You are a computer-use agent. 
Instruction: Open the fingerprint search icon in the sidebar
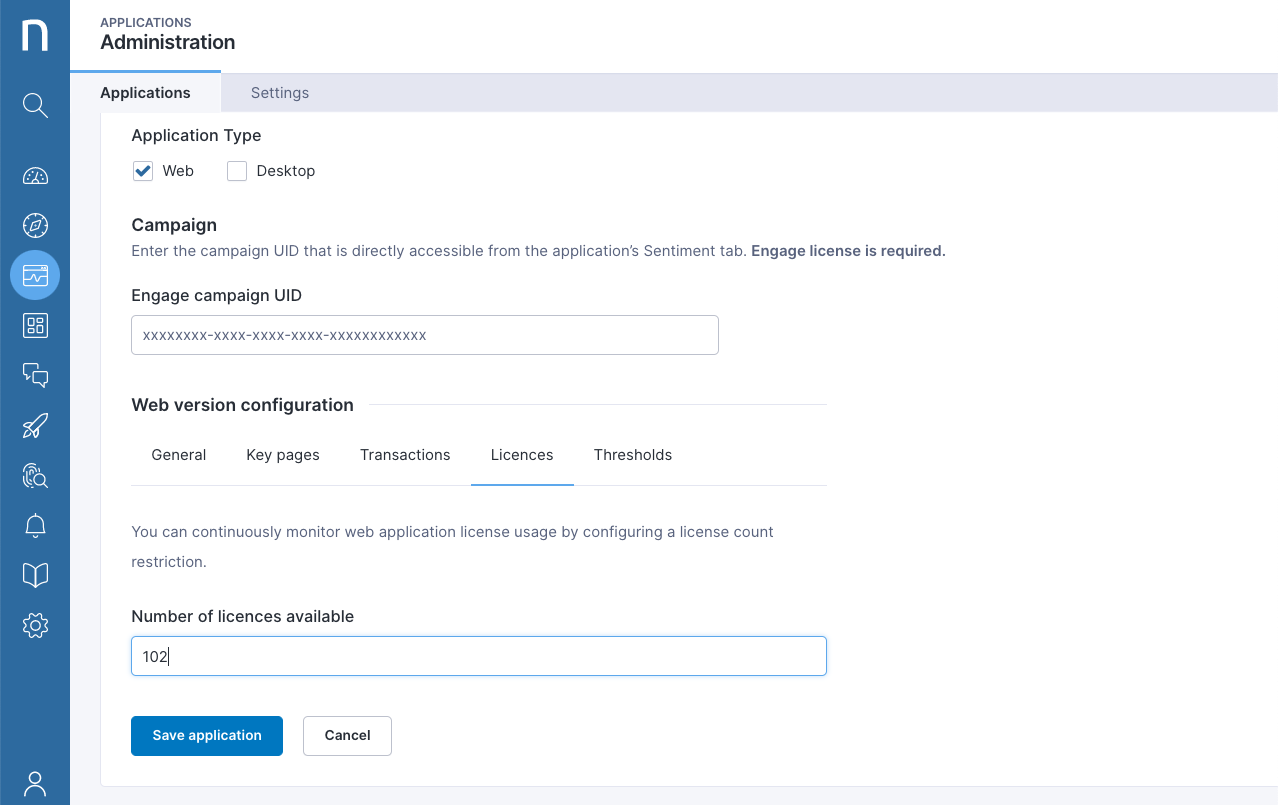pos(35,475)
